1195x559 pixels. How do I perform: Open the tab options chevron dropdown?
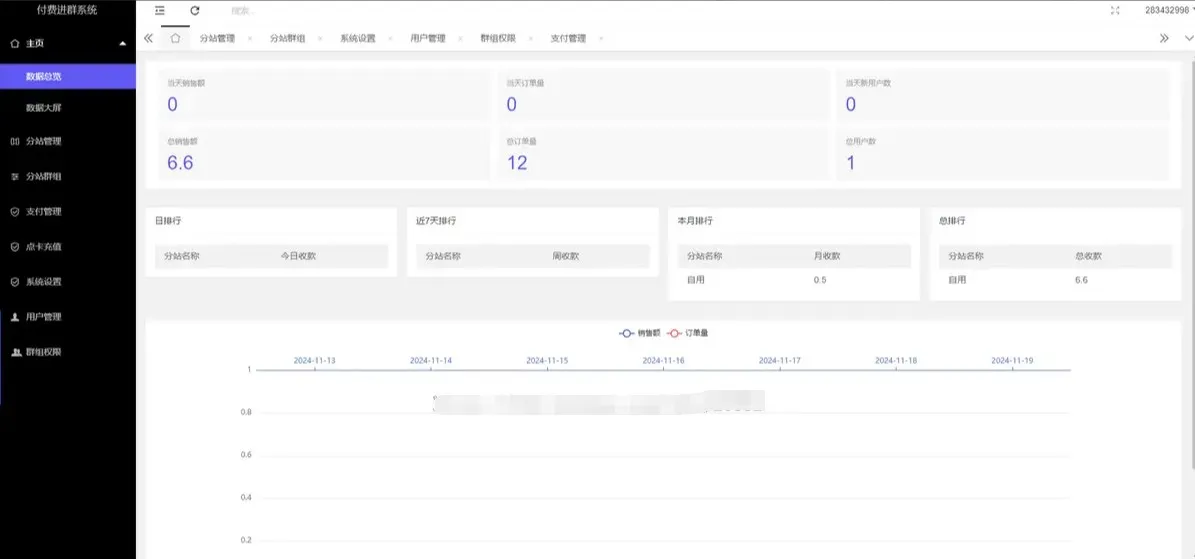pos(1188,38)
